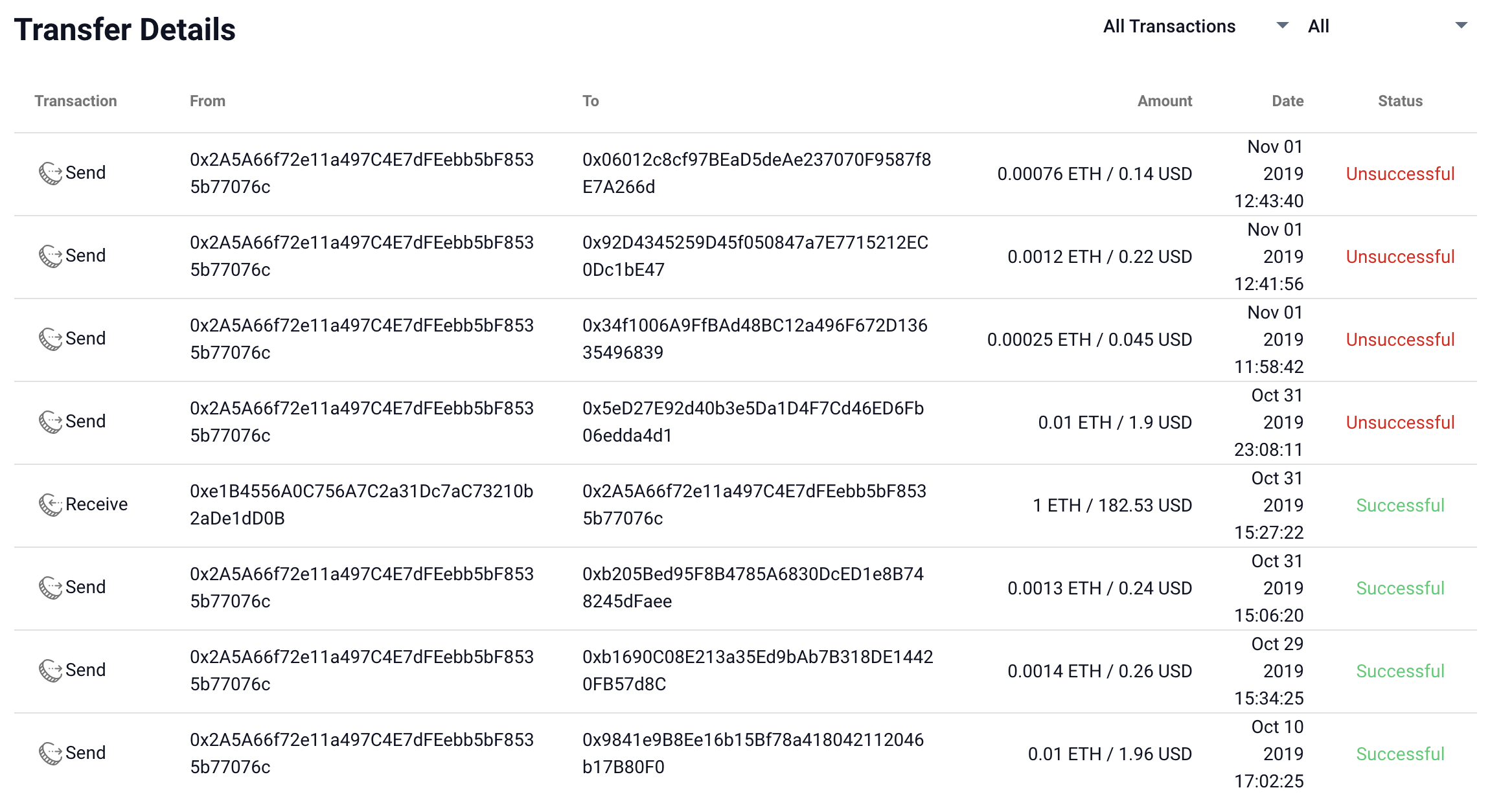Screen dimensions: 1490x812
Task: Click the recipient address 0xb1690C08E213a35Ed9bAb7B318DE14420FB57d8C
Action: click(758, 671)
